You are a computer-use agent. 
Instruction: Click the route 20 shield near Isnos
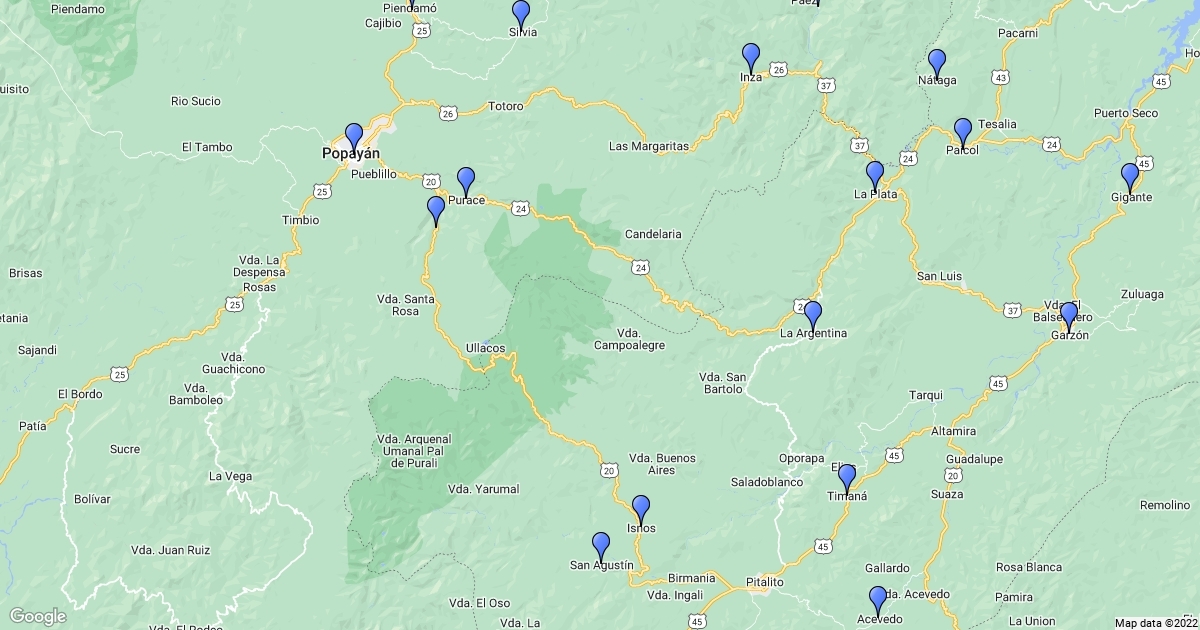609,470
